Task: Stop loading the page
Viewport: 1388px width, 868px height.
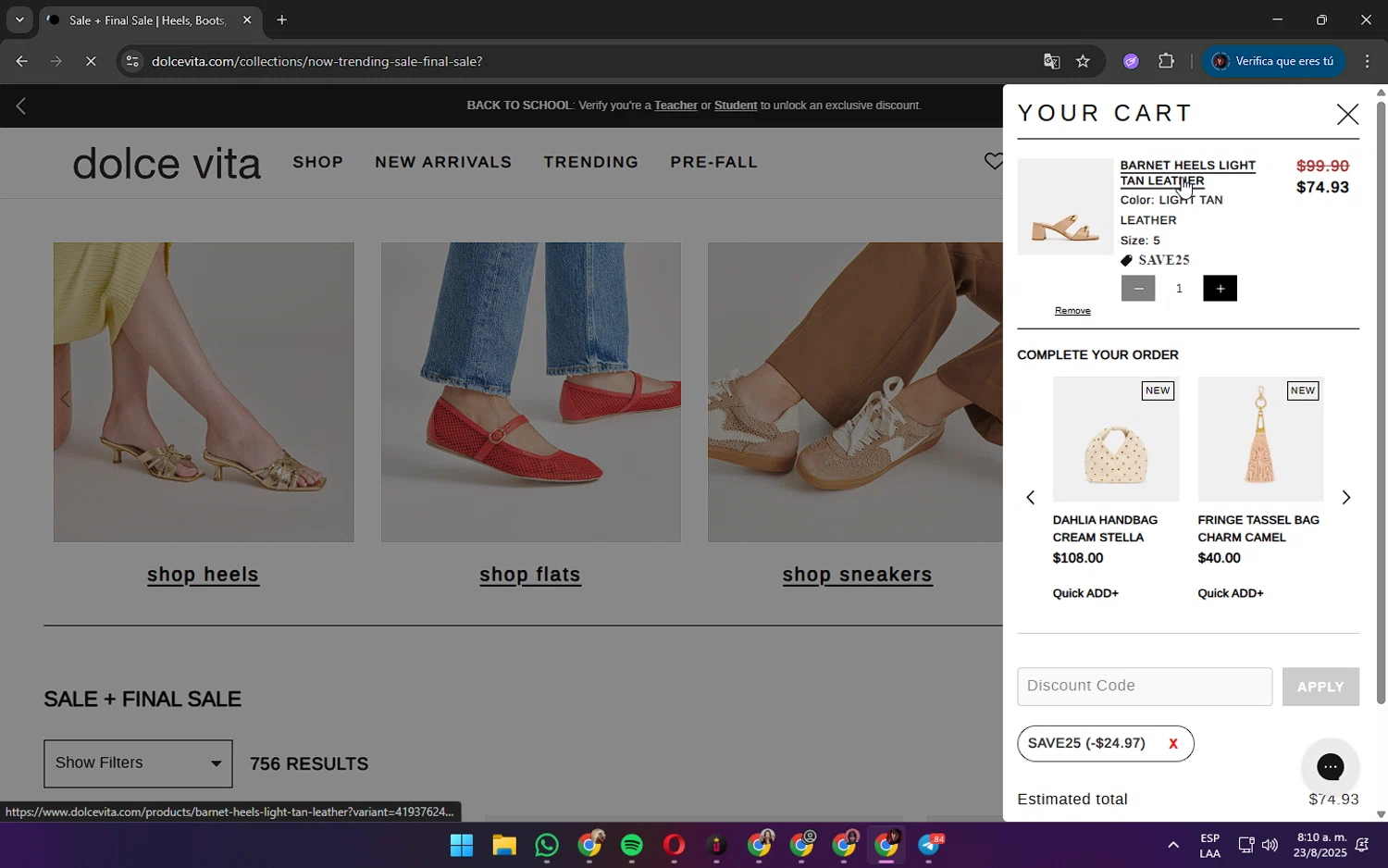Action: click(x=91, y=61)
